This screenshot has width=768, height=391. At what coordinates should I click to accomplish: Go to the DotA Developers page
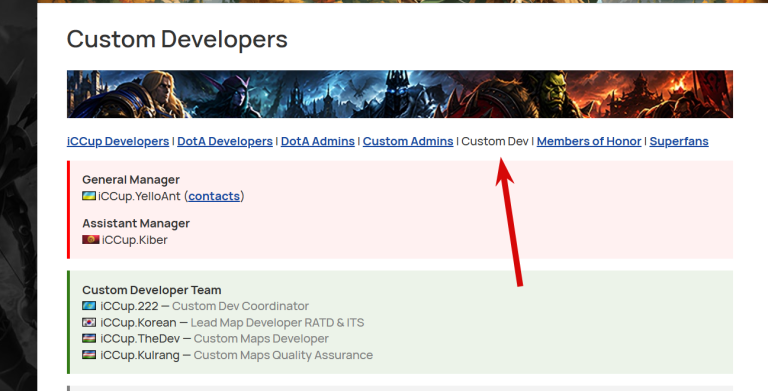pos(225,141)
